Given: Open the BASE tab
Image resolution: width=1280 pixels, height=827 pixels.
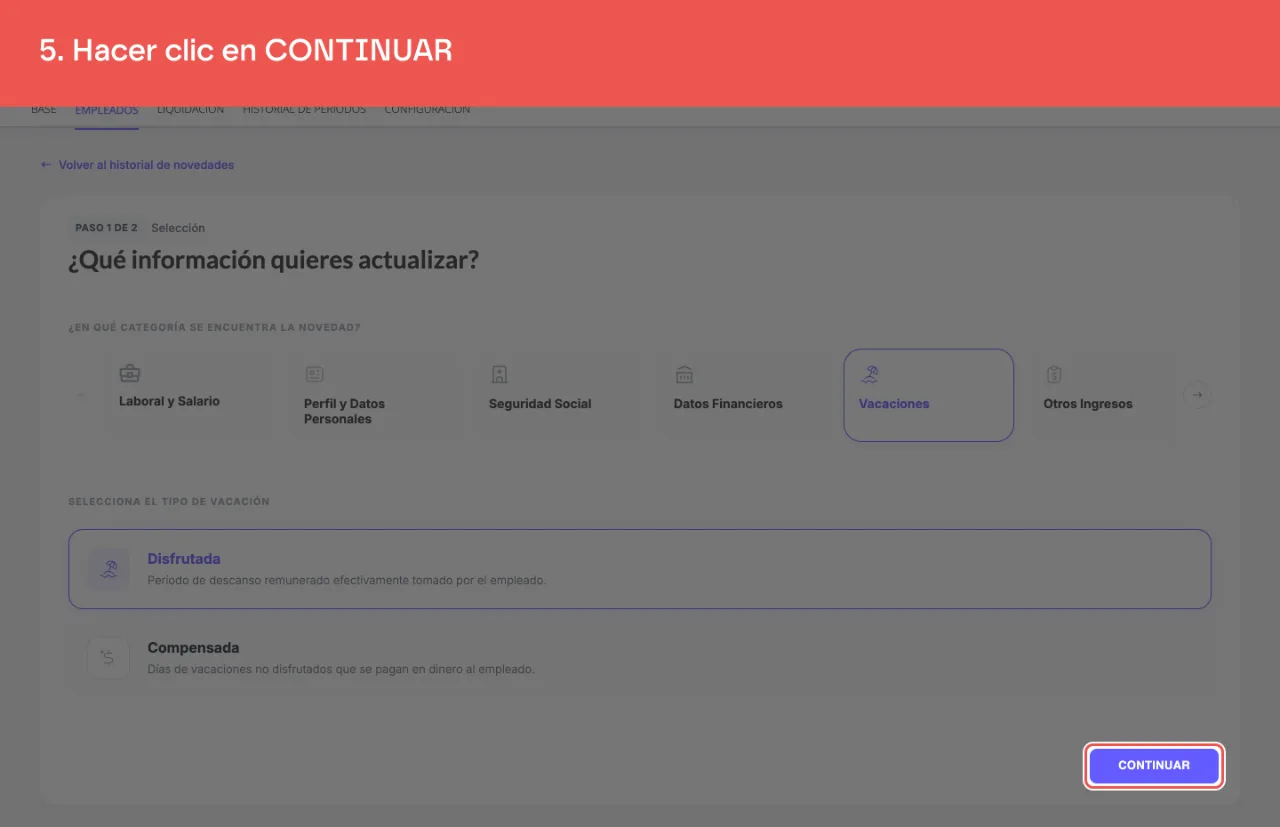Looking at the screenshot, I should pos(44,109).
